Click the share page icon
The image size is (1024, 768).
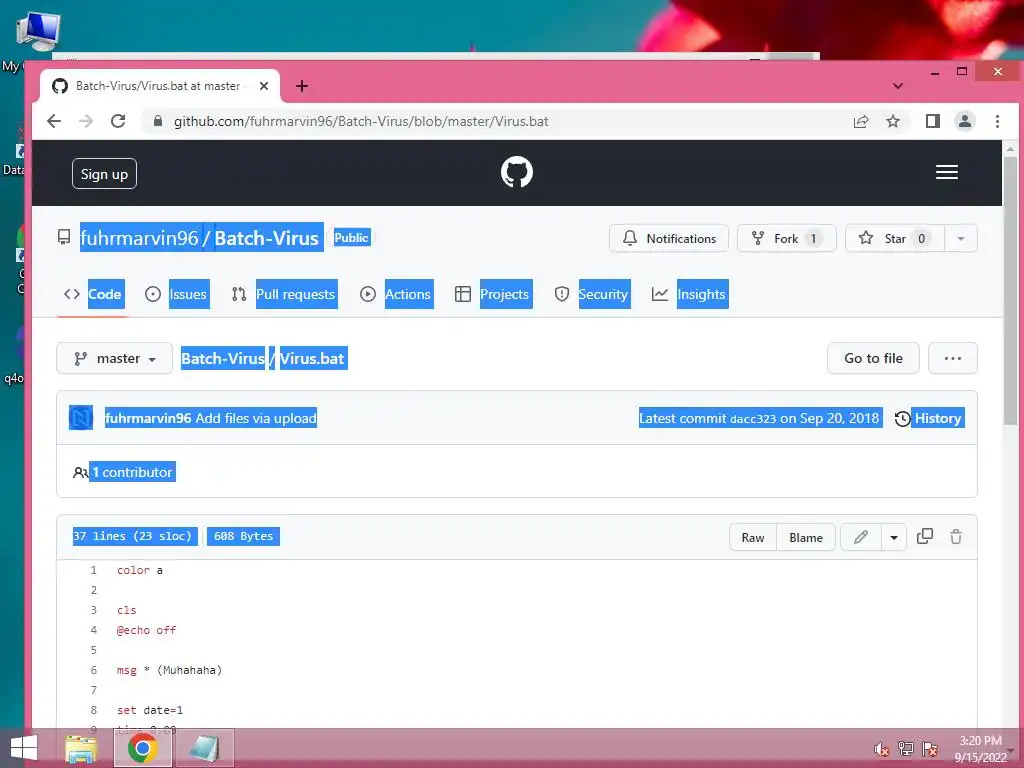[861, 121]
